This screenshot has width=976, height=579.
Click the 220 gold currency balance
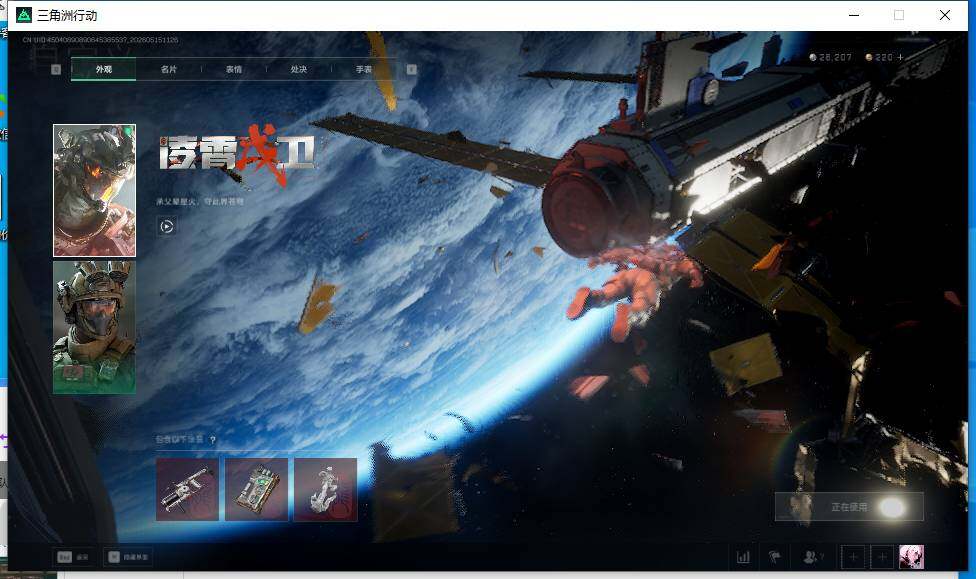tap(879, 57)
